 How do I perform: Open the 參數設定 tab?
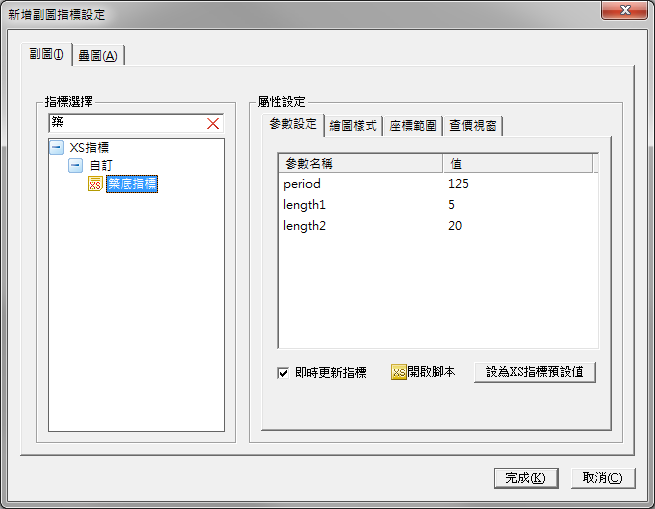pos(293,124)
